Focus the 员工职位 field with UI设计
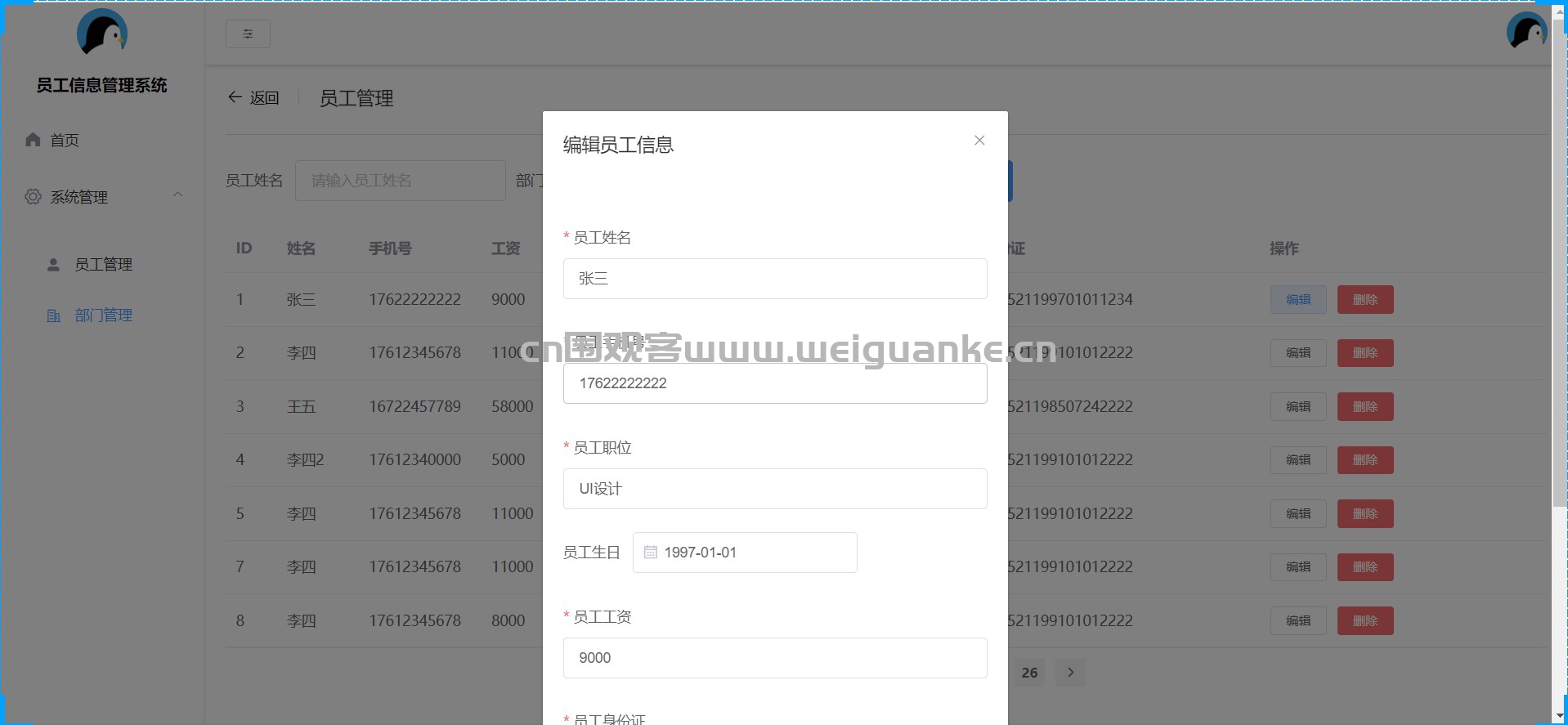 click(x=774, y=489)
